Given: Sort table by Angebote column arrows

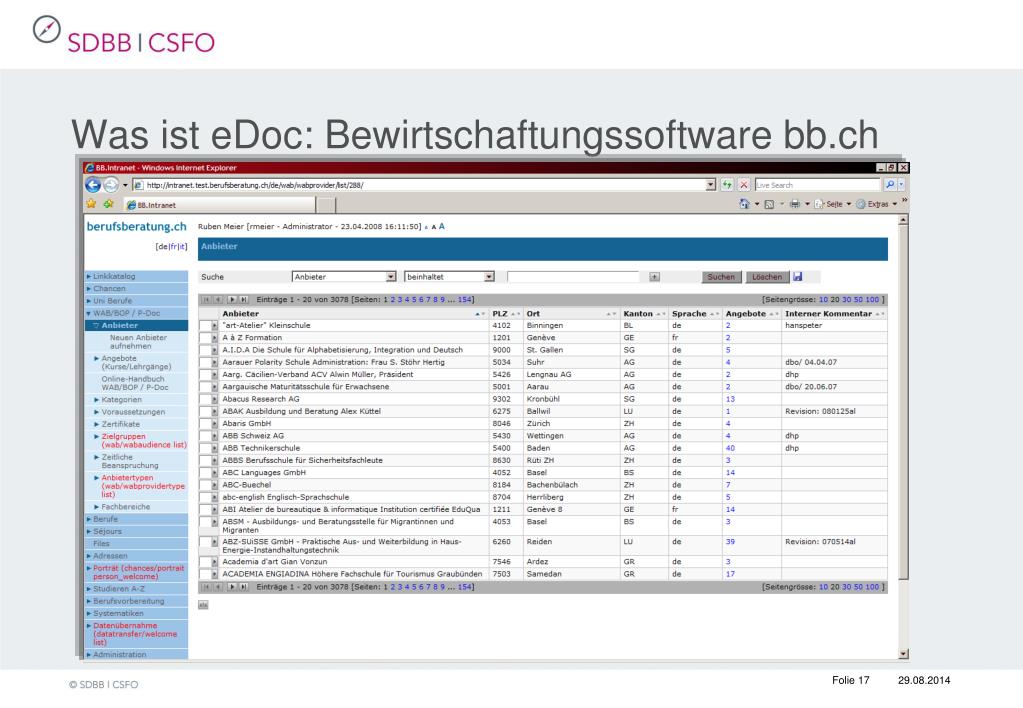Looking at the screenshot, I should point(774,314).
